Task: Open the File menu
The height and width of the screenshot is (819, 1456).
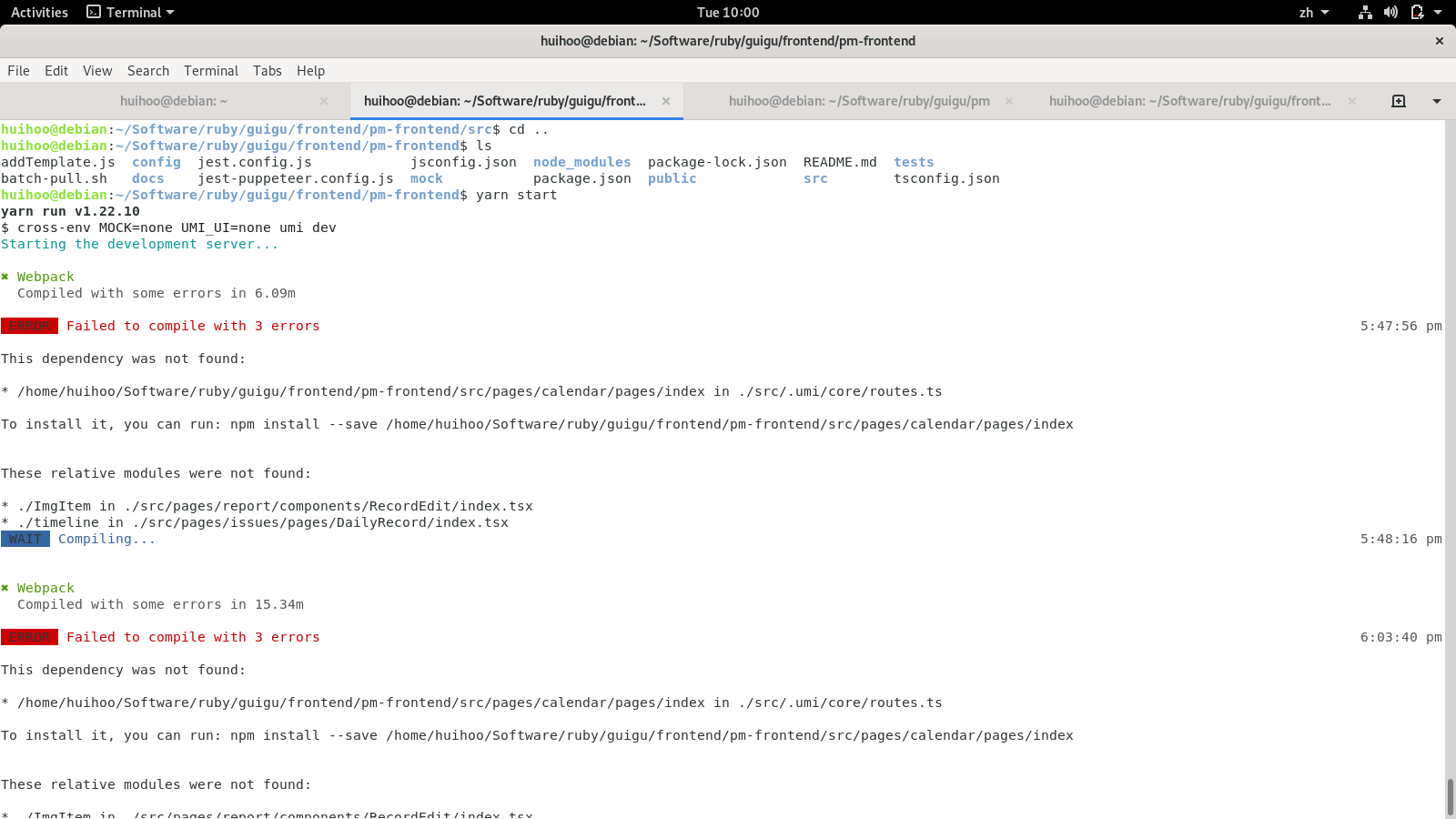Action: 18,71
